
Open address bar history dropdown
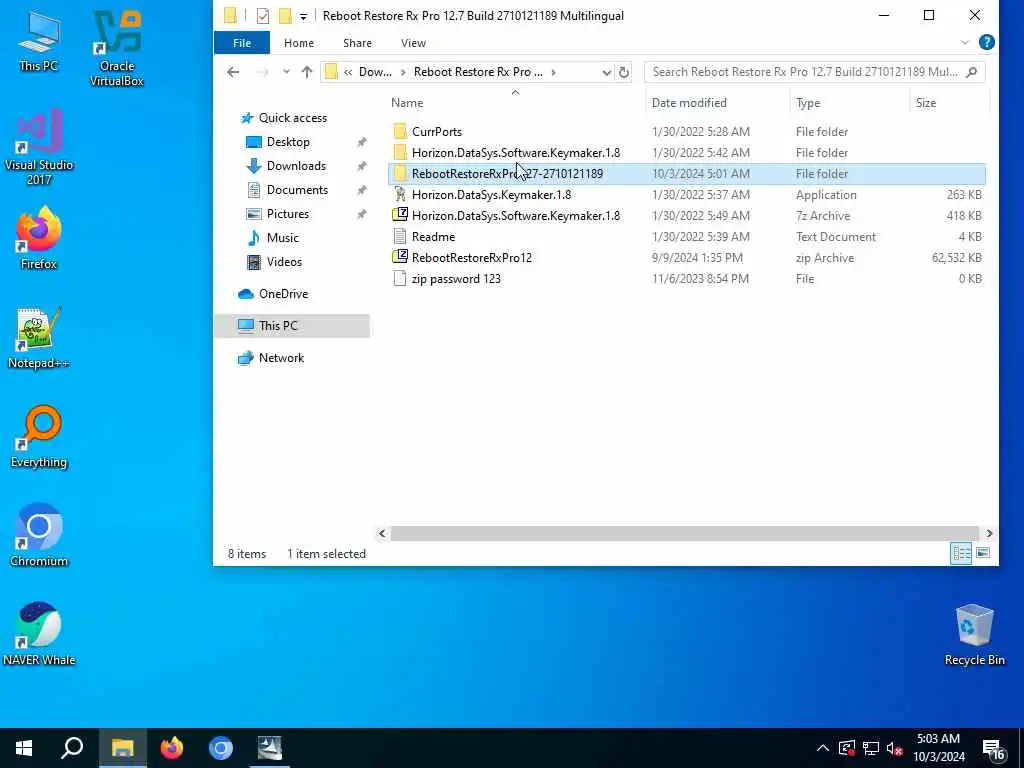[x=606, y=72]
